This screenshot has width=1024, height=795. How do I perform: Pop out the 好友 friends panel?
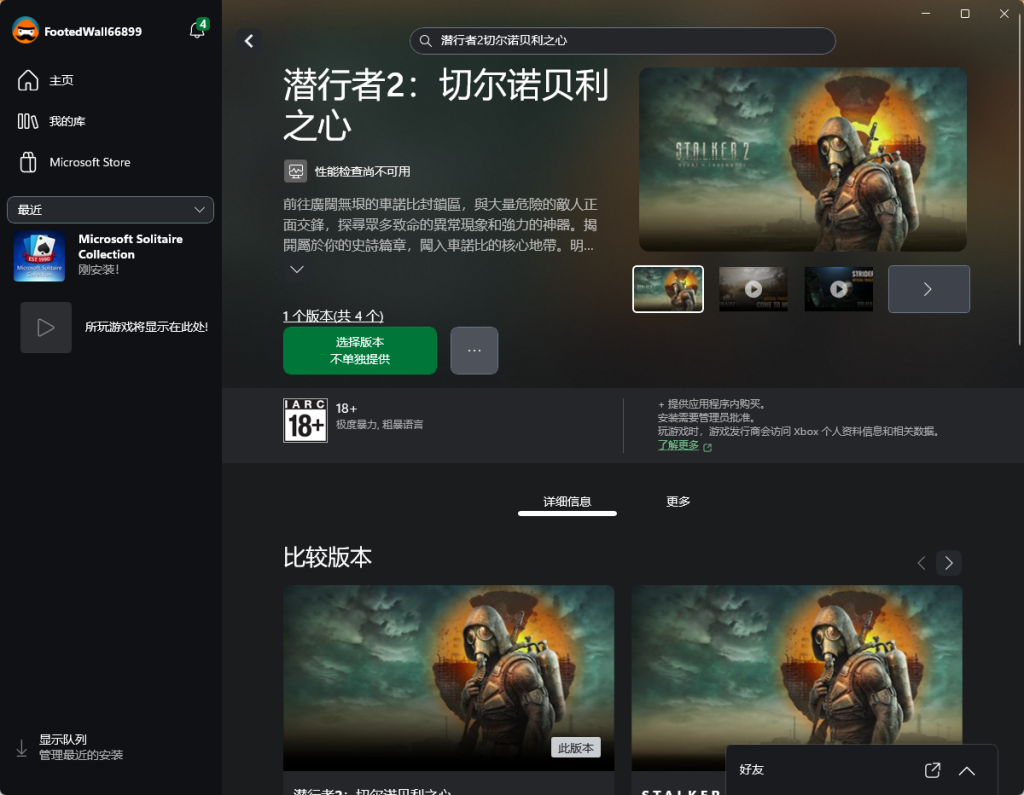[933, 770]
